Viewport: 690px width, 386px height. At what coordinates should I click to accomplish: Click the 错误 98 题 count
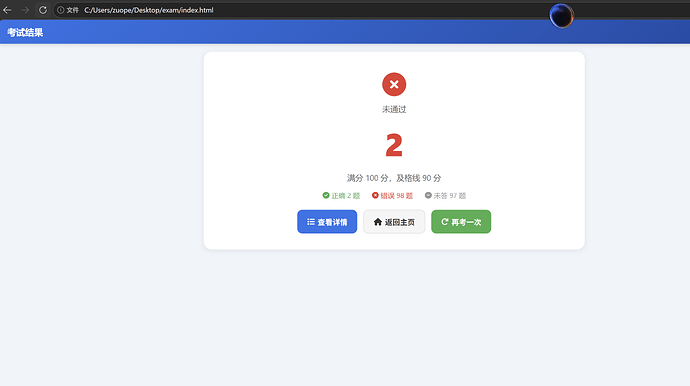tap(396, 195)
